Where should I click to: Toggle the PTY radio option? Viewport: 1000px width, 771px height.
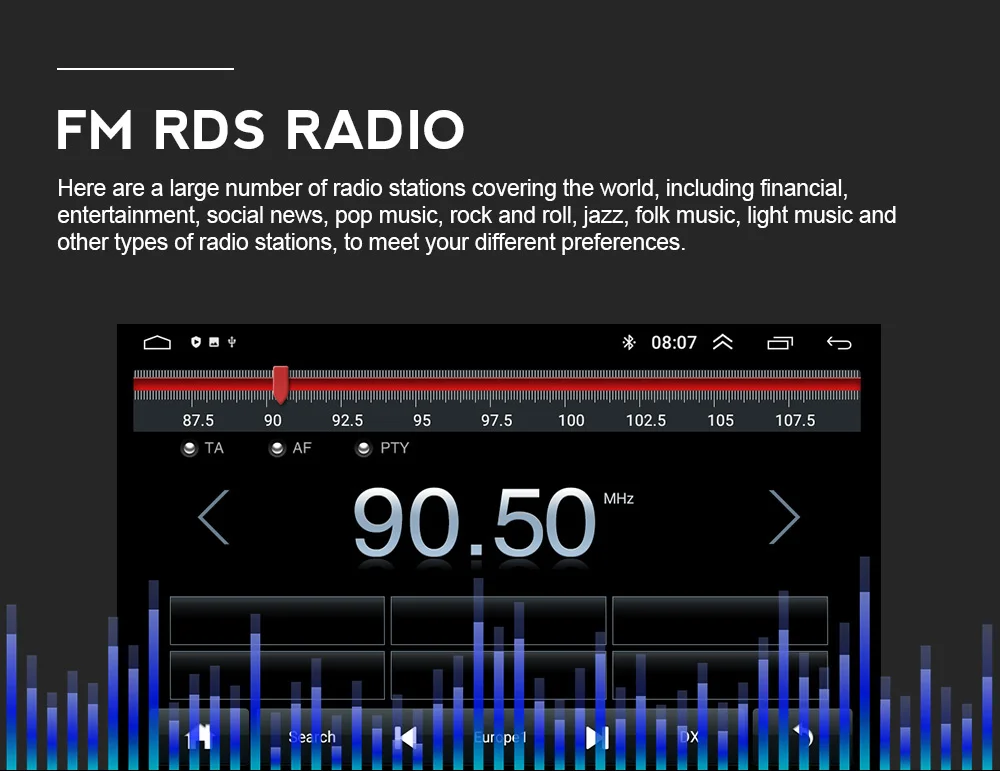(381, 448)
